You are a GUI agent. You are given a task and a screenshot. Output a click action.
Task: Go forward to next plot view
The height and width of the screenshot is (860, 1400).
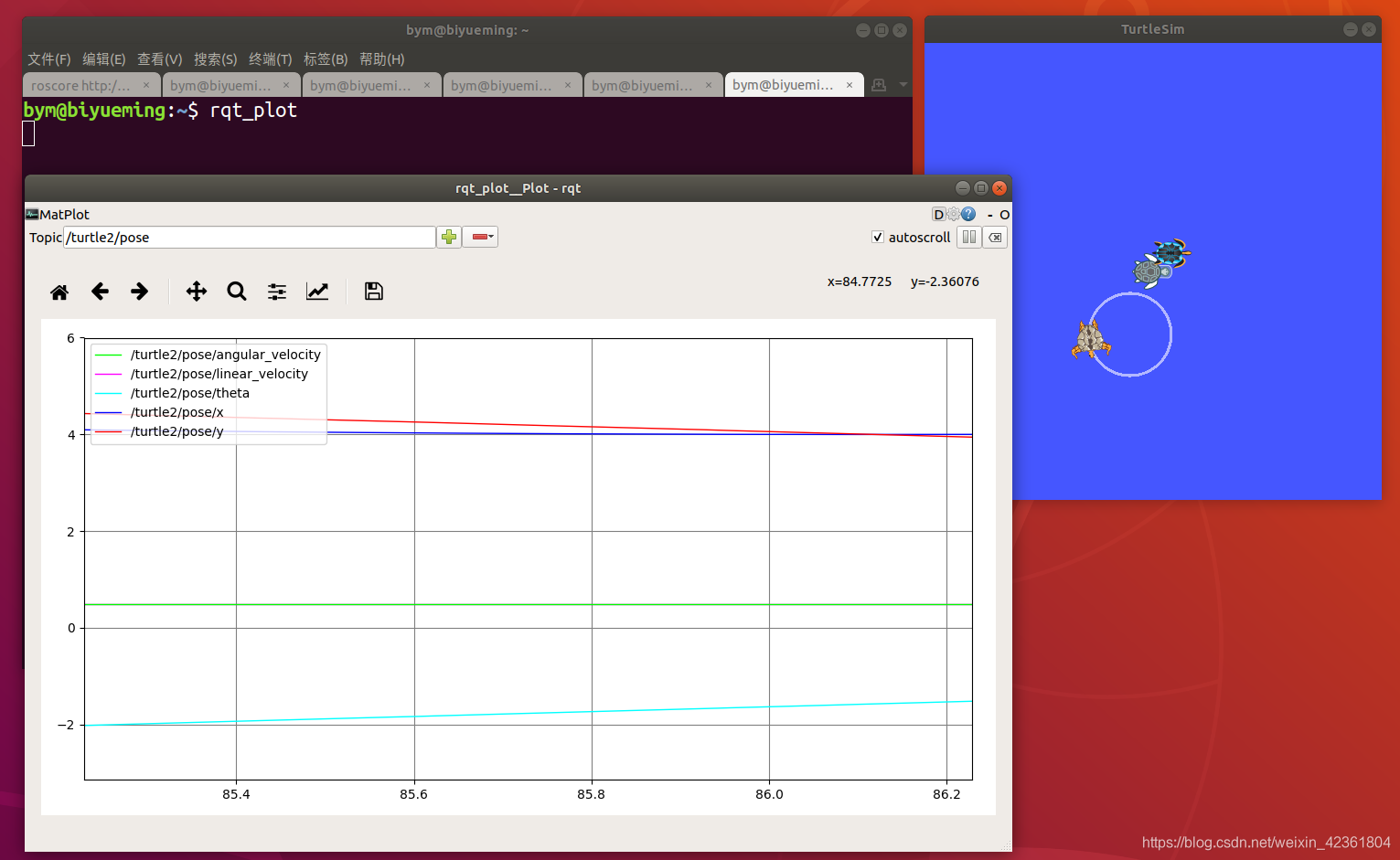pyautogui.click(x=139, y=292)
